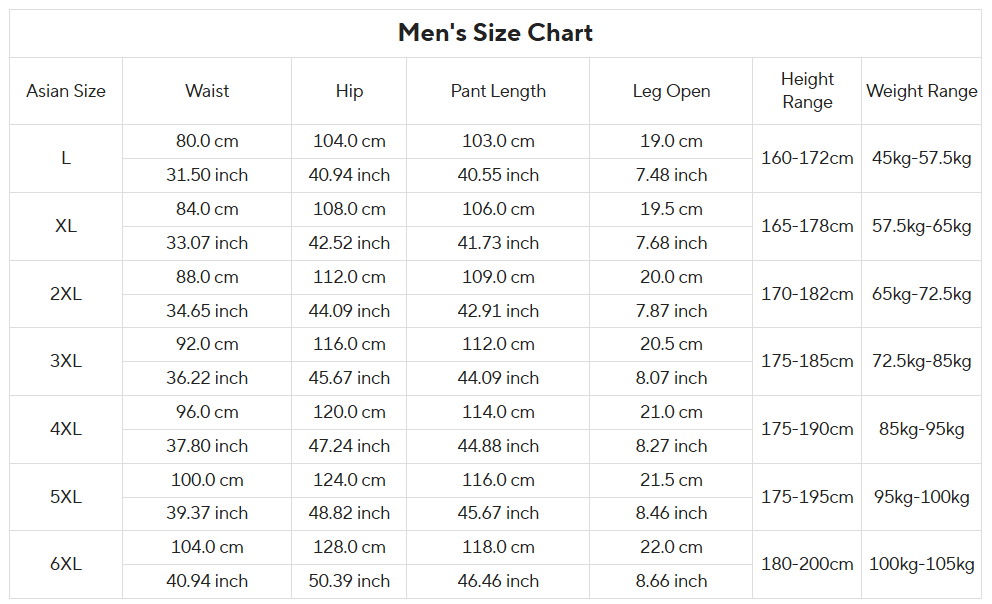Click the 44.88 inch pant length cell
This screenshot has width=992, height=604.
coord(498,446)
